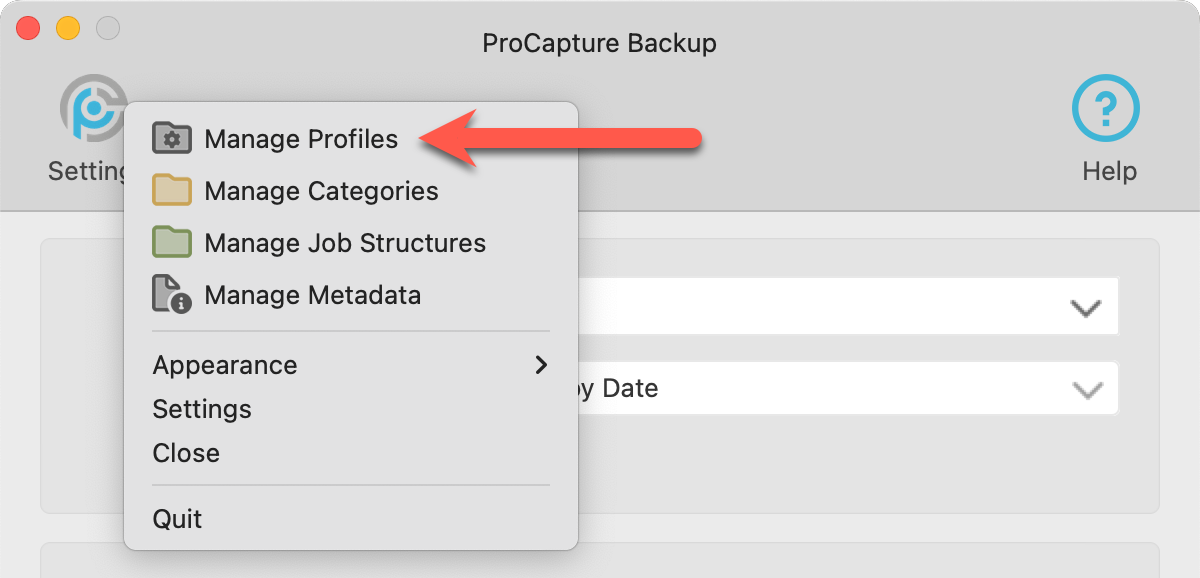Click the tan Manage Categories folder icon
Screen dimensions: 1200x578
pos(172,190)
